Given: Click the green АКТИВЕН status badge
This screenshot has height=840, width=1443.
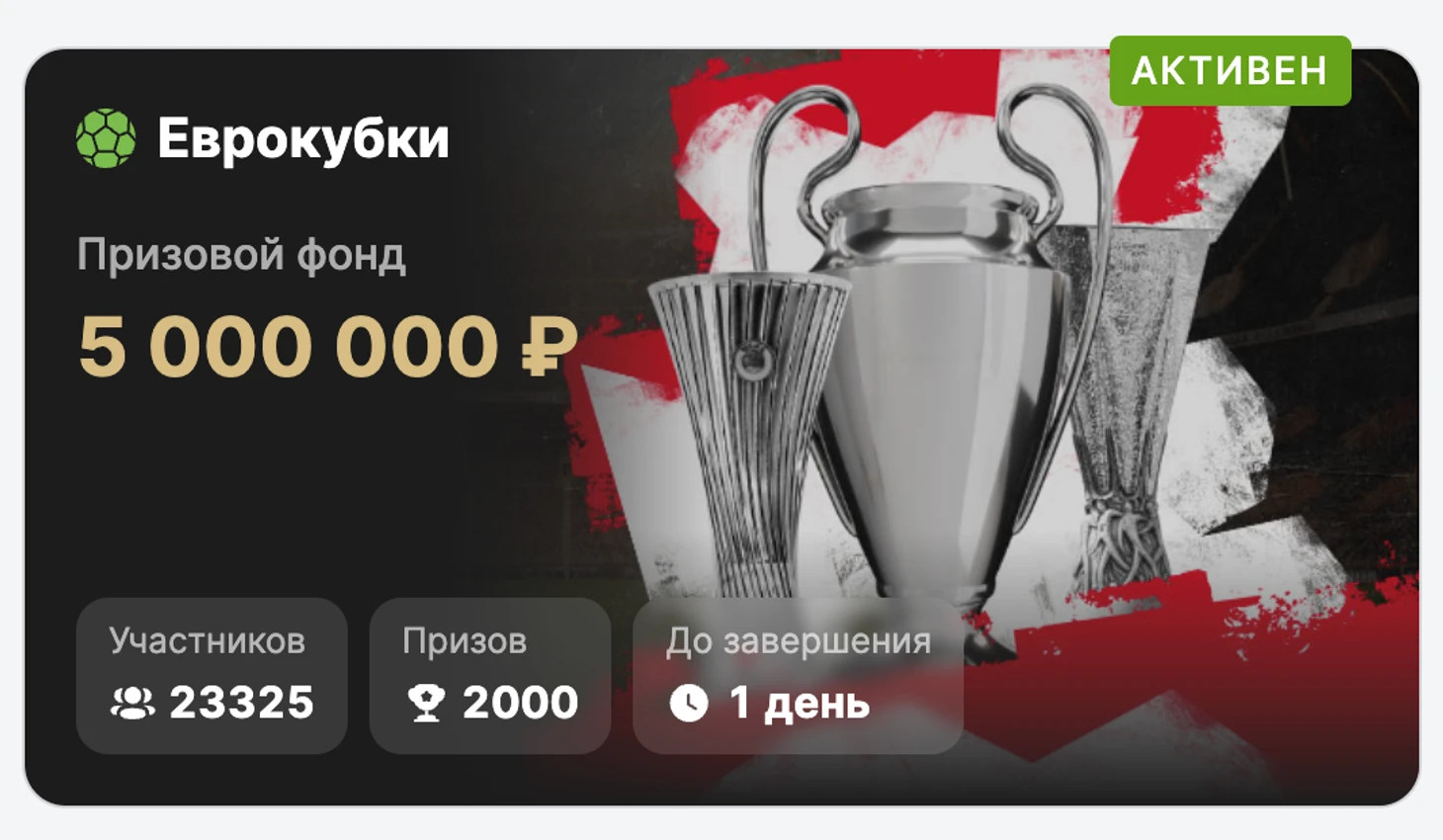Looking at the screenshot, I should click(1230, 70).
